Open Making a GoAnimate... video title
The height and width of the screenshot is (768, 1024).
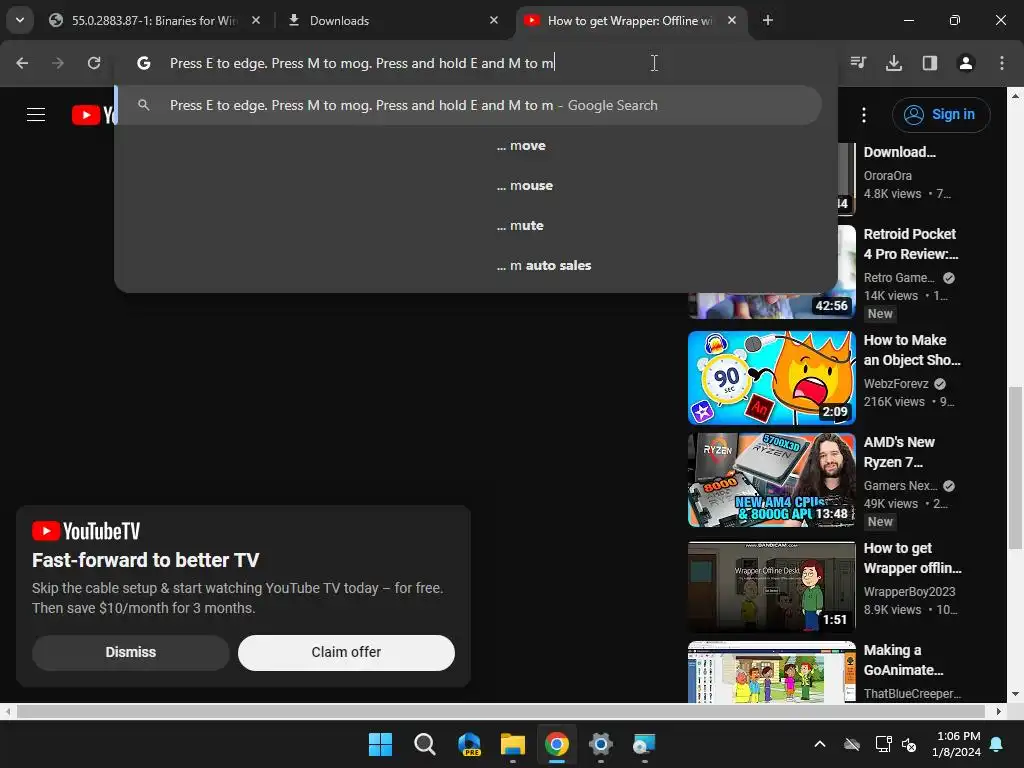tap(904, 660)
